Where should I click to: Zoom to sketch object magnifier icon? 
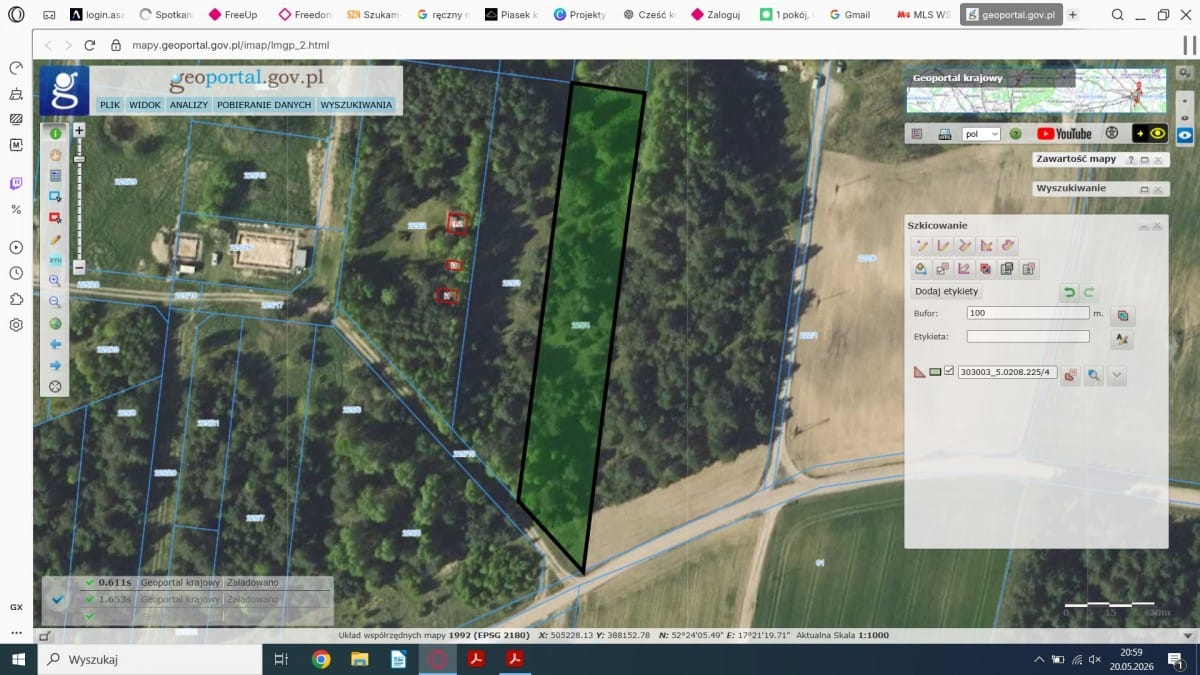click(x=1095, y=376)
